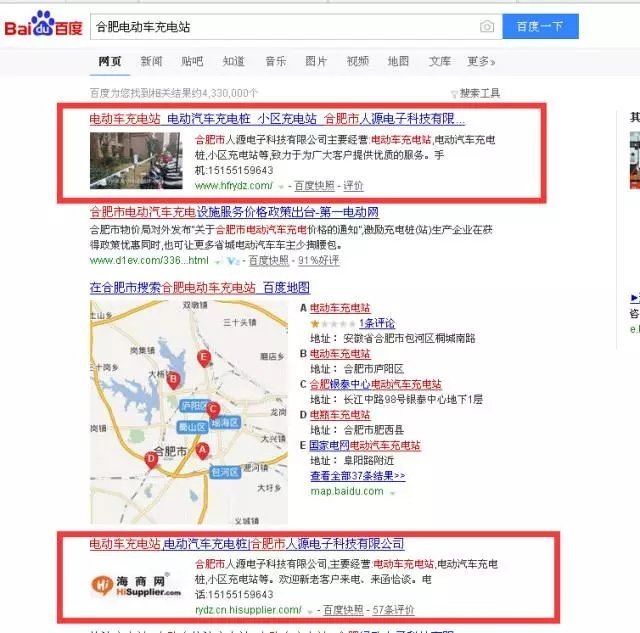Image resolution: width=640 pixels, height=633 pixels.
Task: Open 百度快照 of d1ev result
Action: point(269,260)
